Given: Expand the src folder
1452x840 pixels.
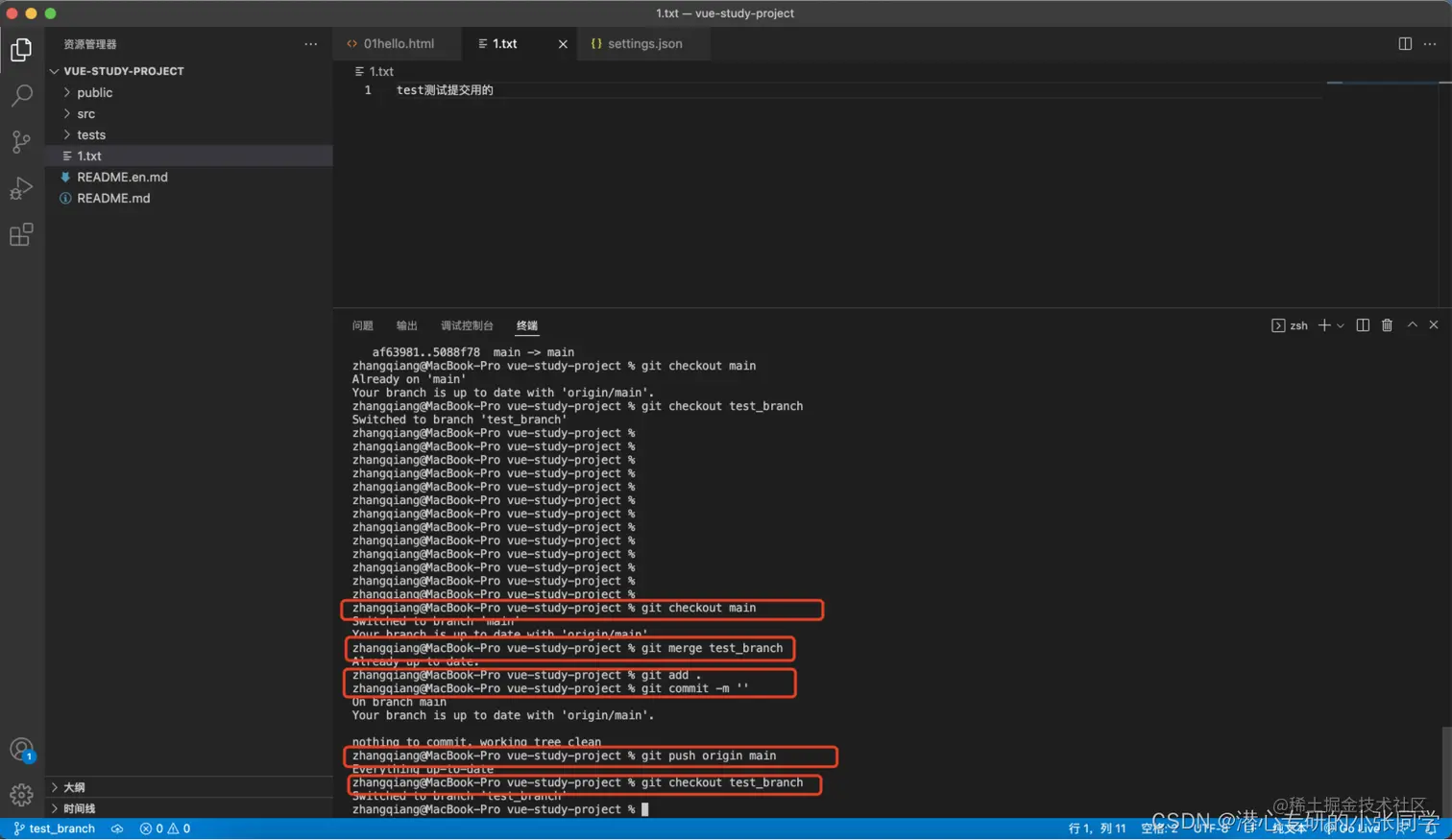Looking at the screenshot, I should [85, 113].
